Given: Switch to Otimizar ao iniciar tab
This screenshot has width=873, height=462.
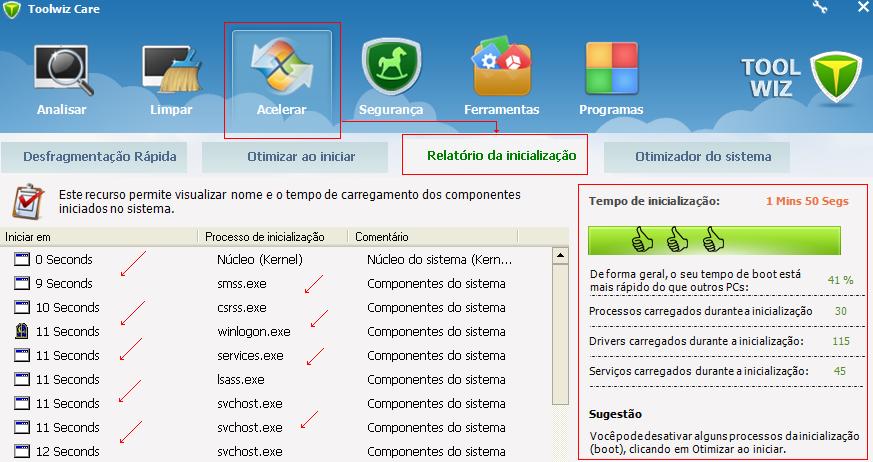Looking at the screenshot, I should pyautogui.click(x=295, y=157).
